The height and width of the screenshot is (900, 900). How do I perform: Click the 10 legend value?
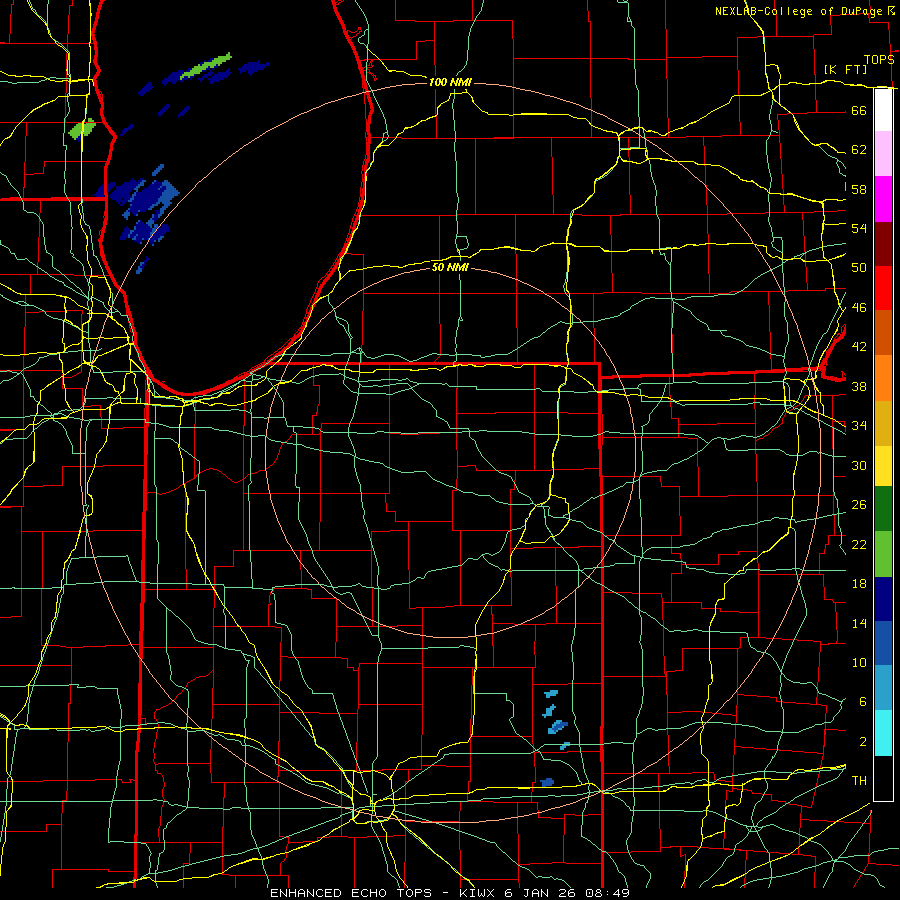[859, 662]
